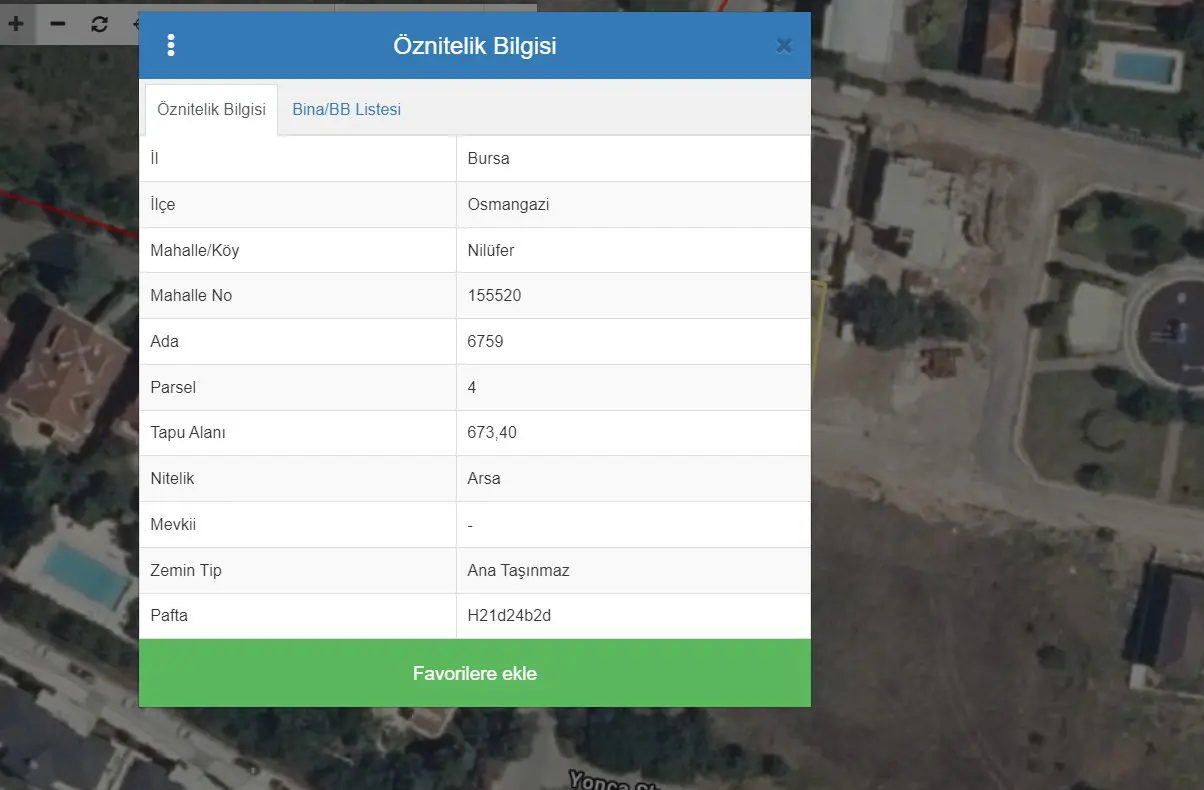
Task: Click the Mahalle No row label
Action: click(191, 296)
